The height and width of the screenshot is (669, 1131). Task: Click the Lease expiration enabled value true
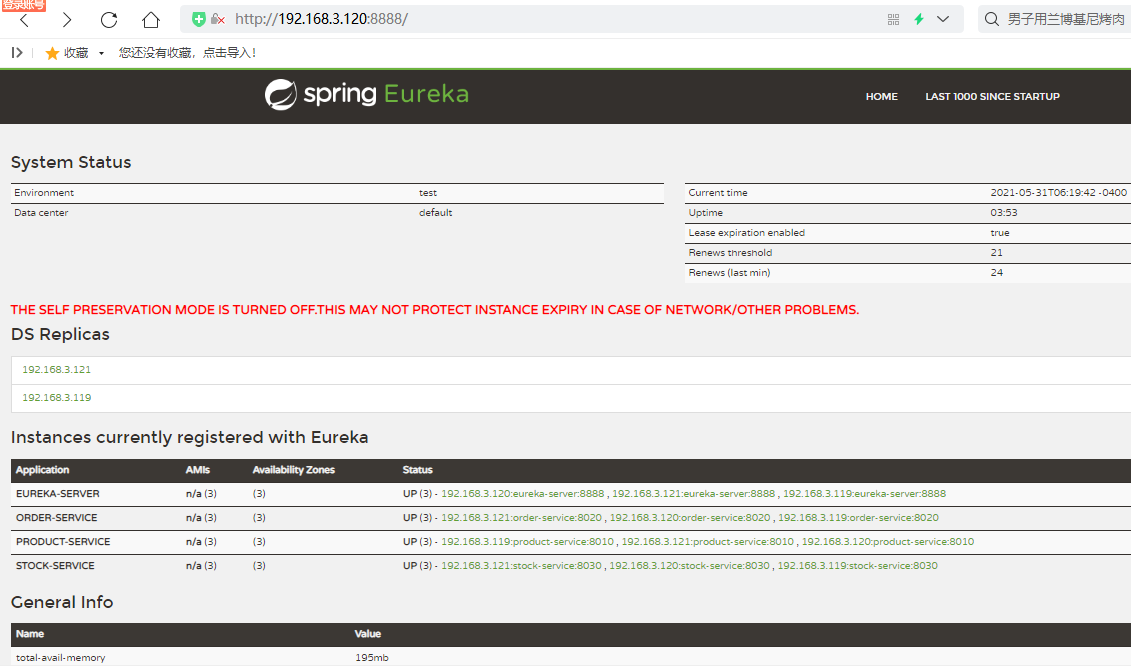pos(1000,232)
